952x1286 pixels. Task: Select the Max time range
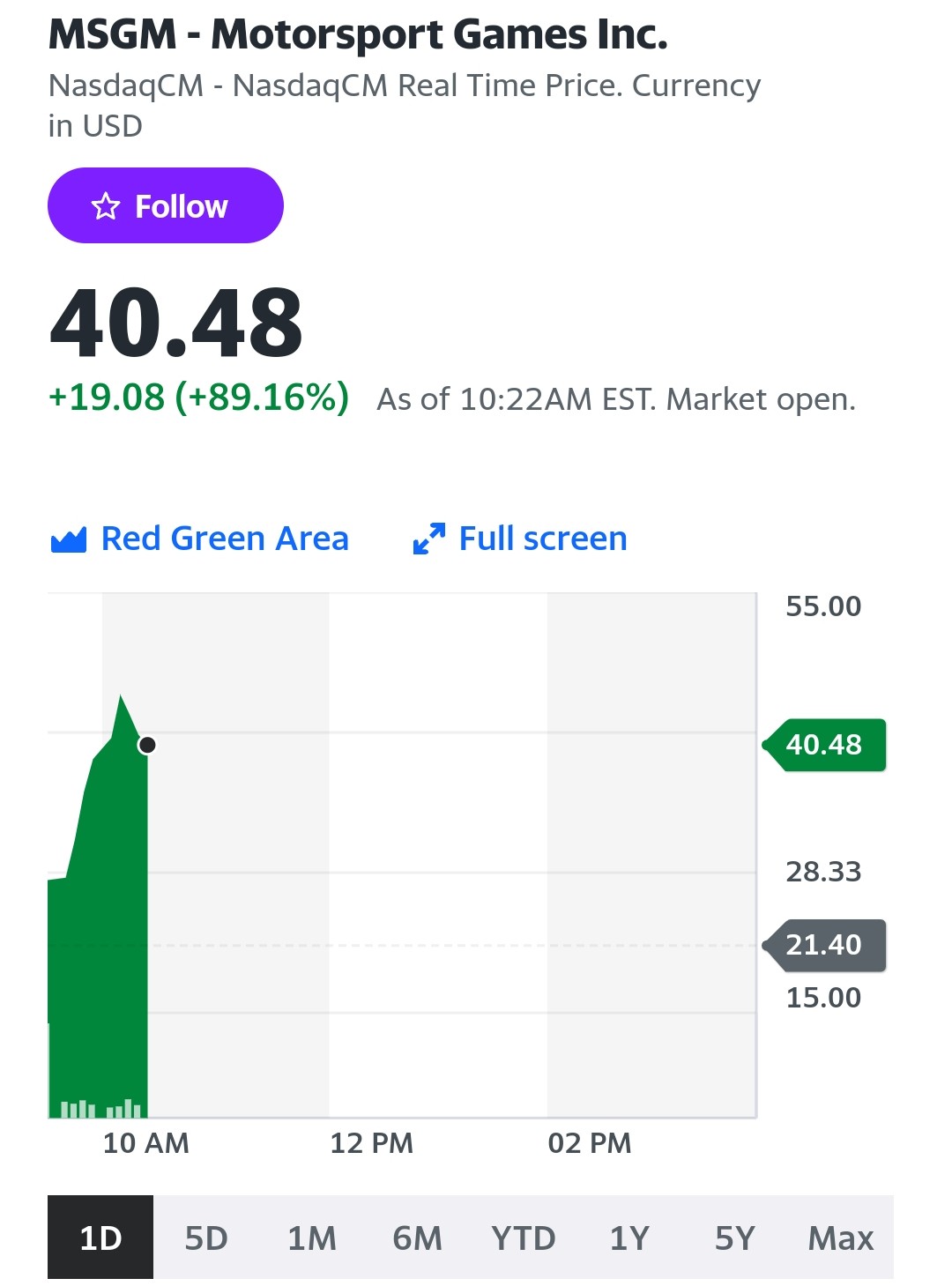841,1237
